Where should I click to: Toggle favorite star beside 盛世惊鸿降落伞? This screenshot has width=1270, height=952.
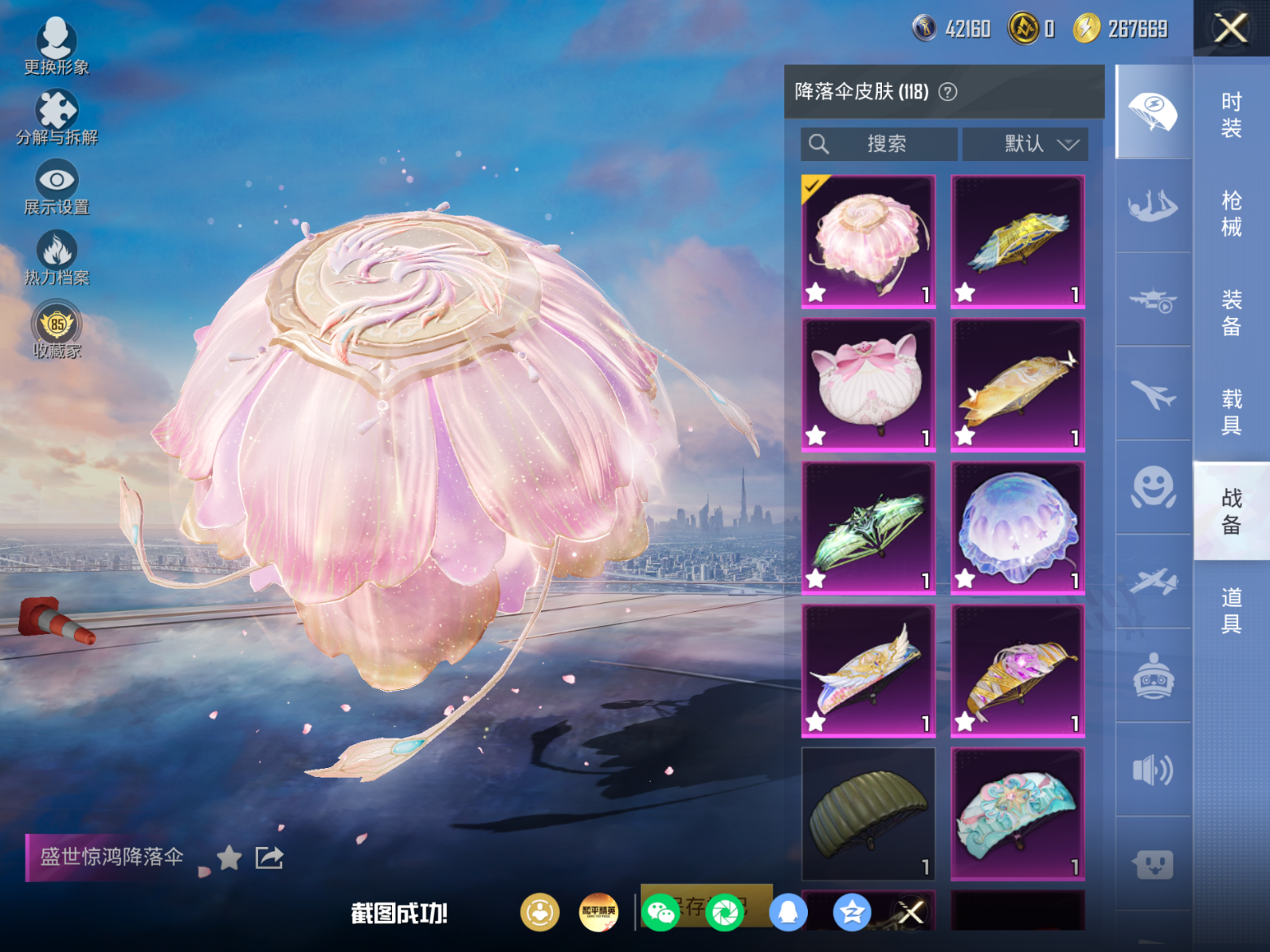pyautogui.click(x=229, y=857)
